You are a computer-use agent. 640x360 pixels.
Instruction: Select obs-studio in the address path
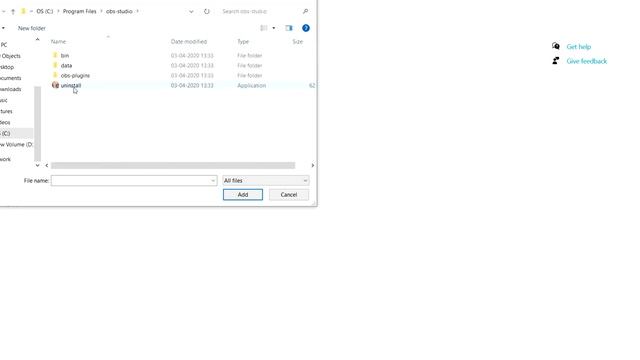[119, 11]
